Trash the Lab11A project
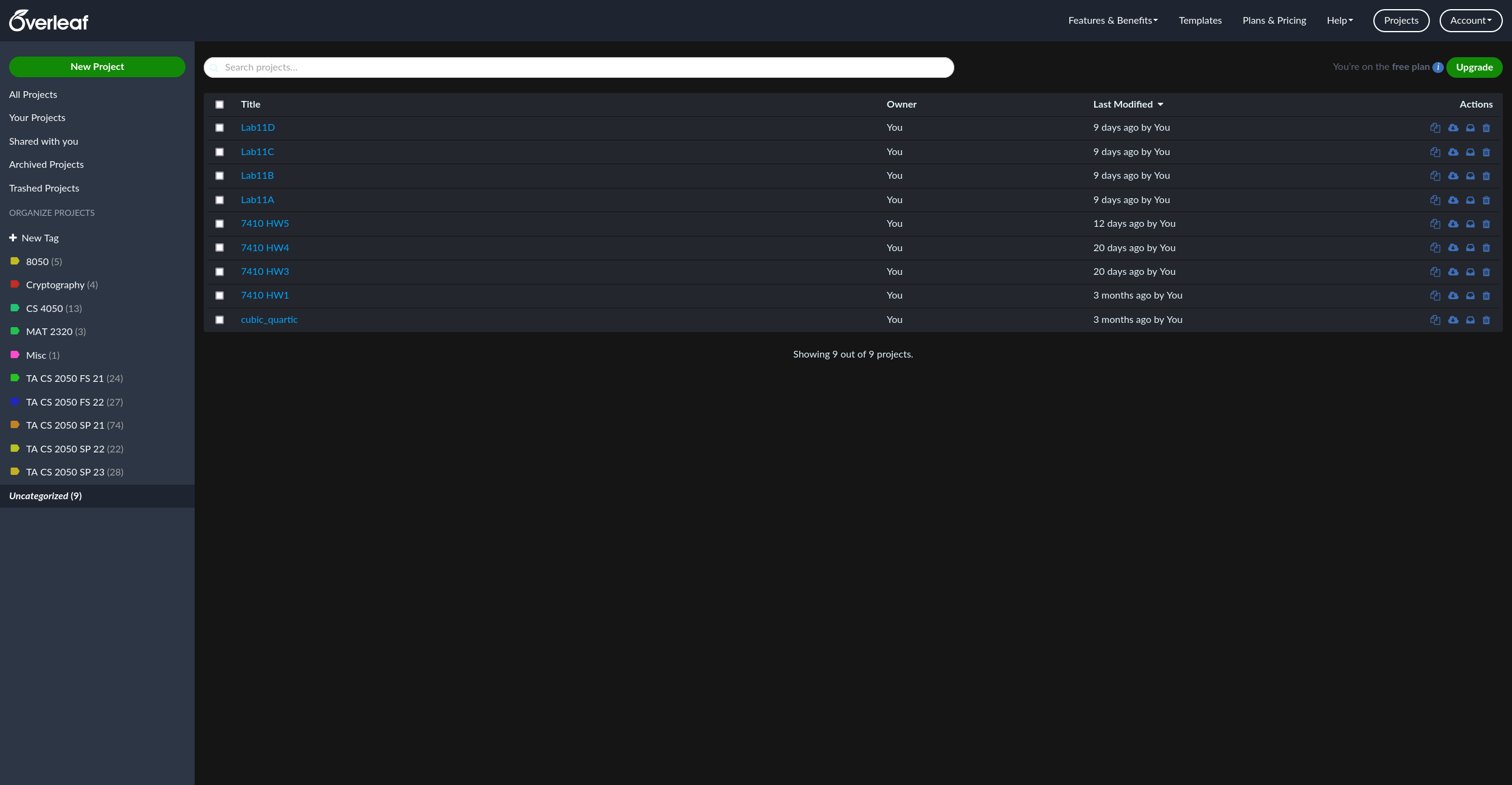Screen dimensions: 1512x785 [1486, 200]
